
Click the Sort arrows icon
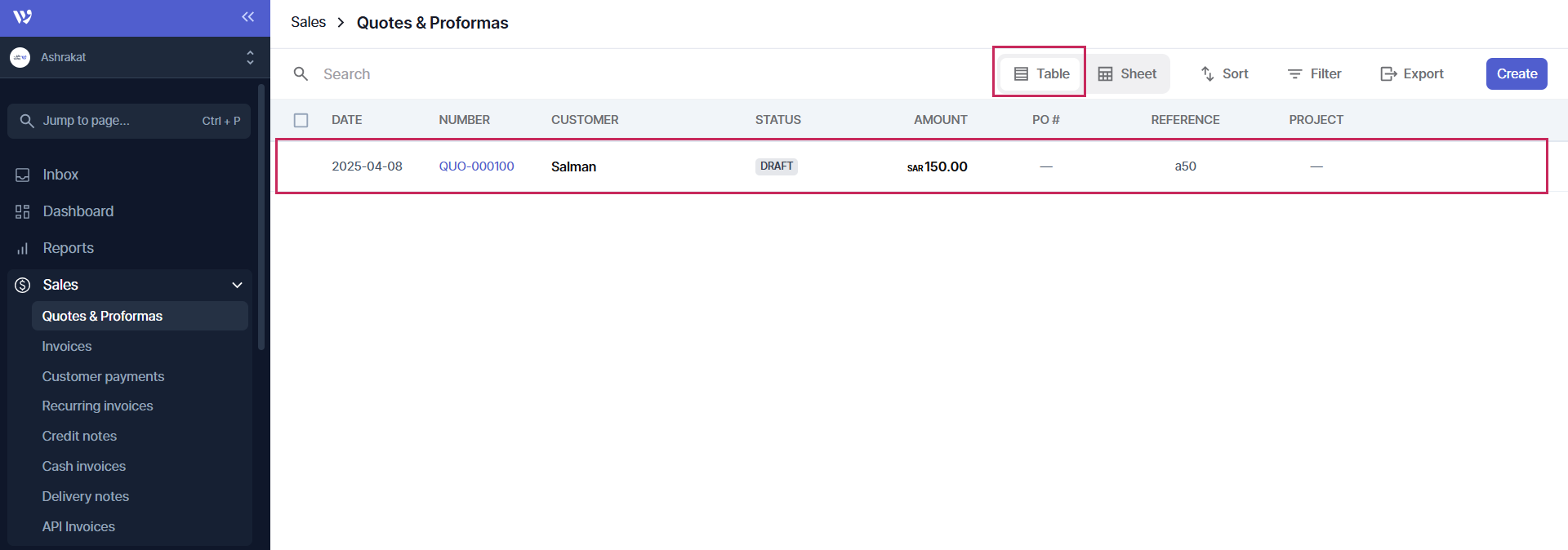click(x=1208, y=74)
